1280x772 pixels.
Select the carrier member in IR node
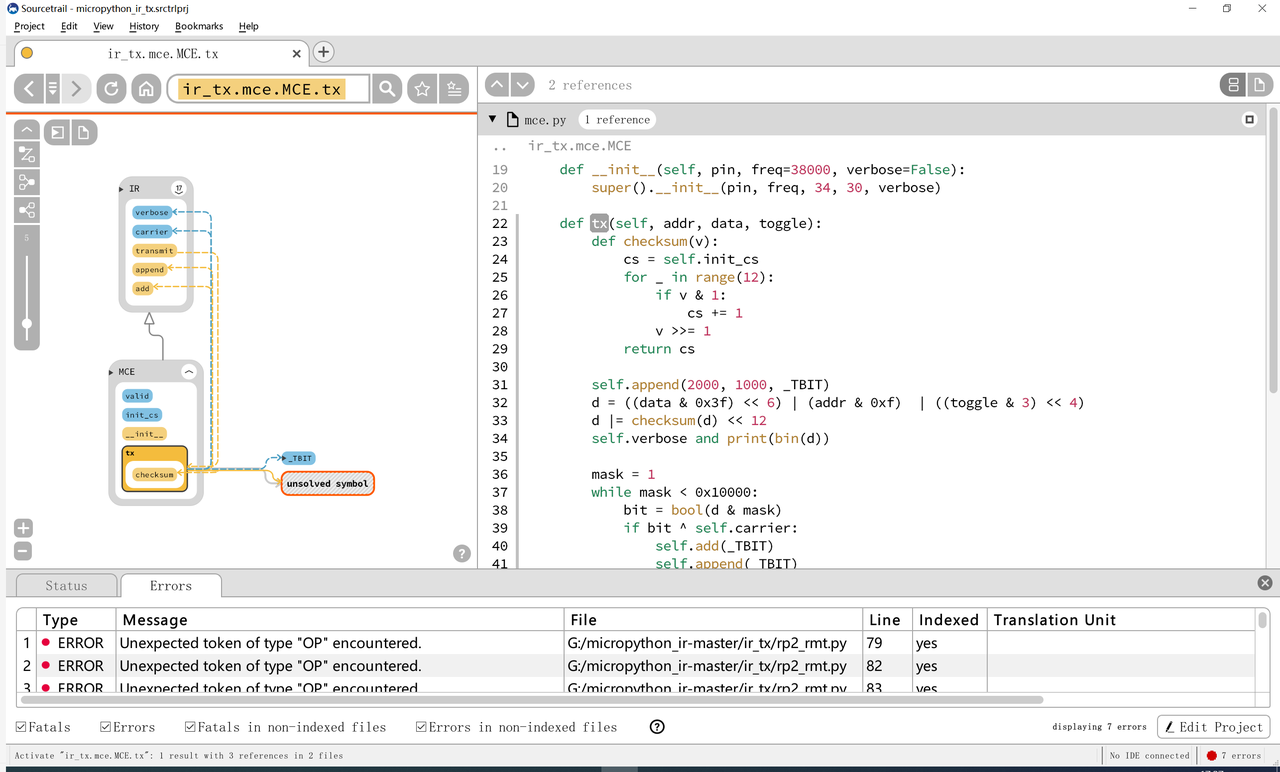pos(152,231)
